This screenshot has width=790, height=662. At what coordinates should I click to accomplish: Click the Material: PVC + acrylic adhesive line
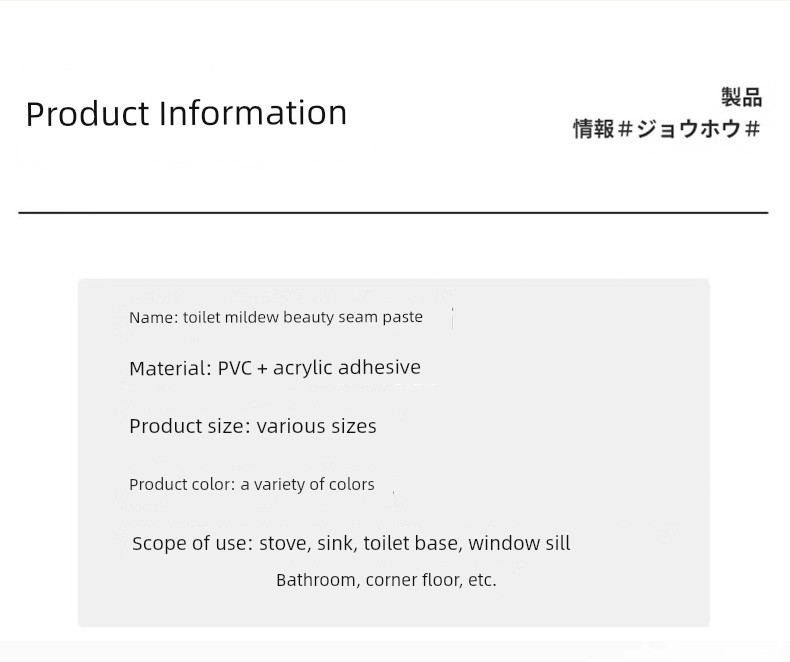pos(275,368)
